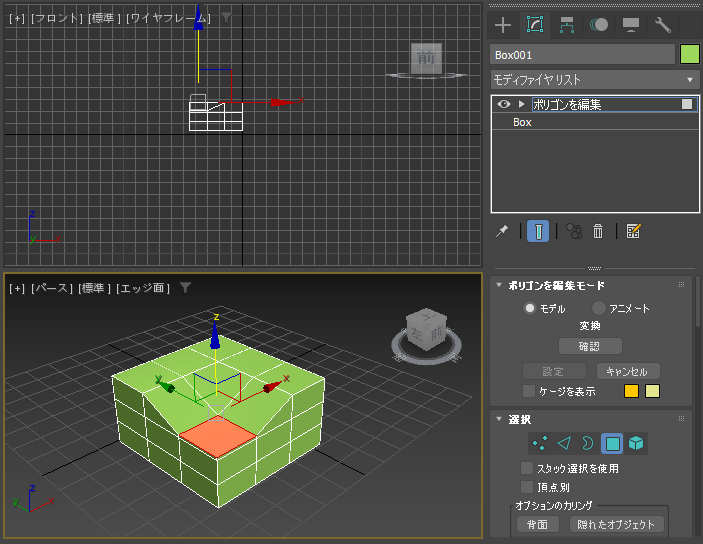This screenshot has width=703, height=544.
Task: Open [標準] menu in perspective viewport
Action: click(94, 288)
